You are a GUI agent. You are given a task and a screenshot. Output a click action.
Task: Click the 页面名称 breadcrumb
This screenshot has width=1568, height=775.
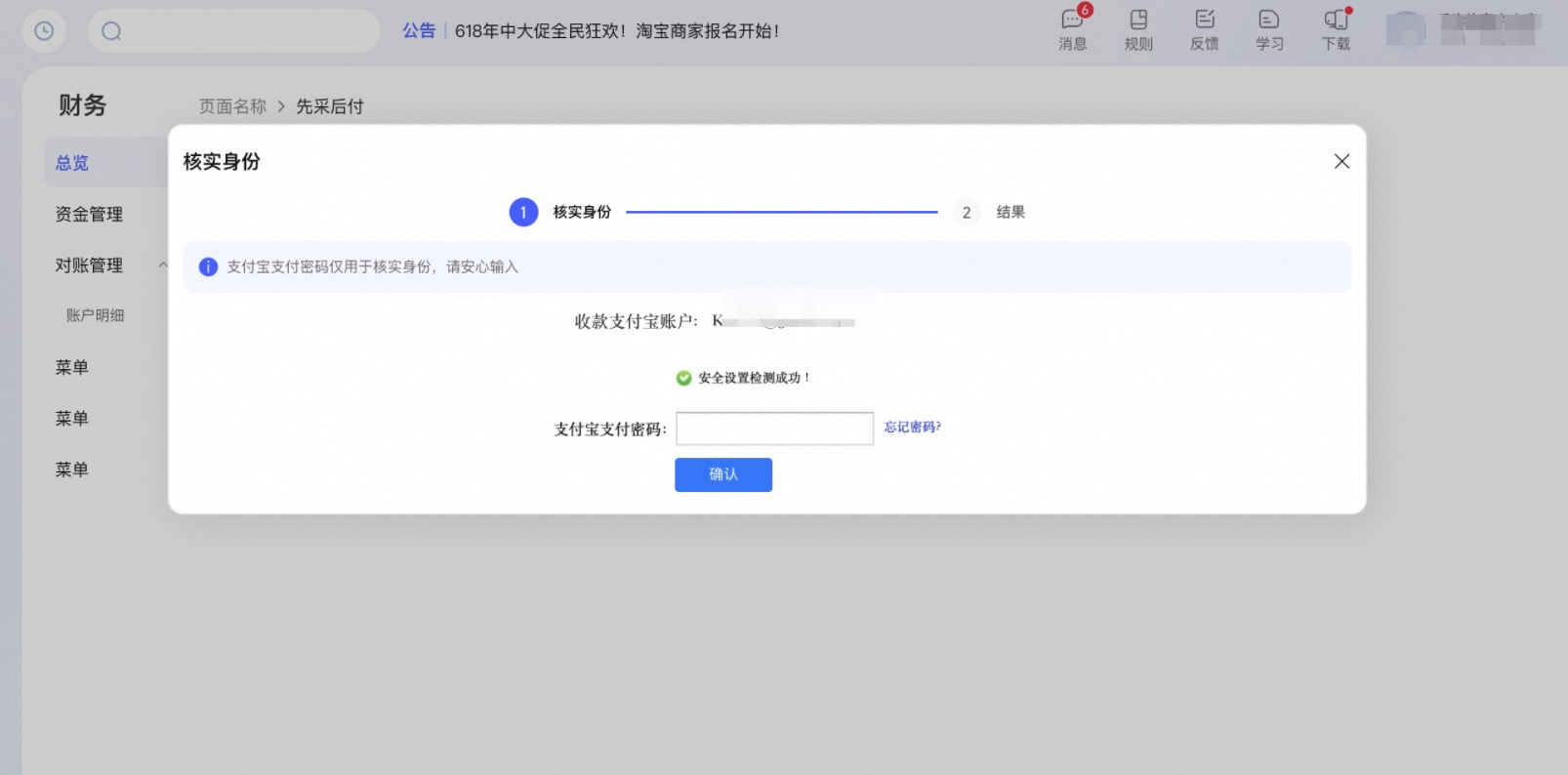point(232,106)
